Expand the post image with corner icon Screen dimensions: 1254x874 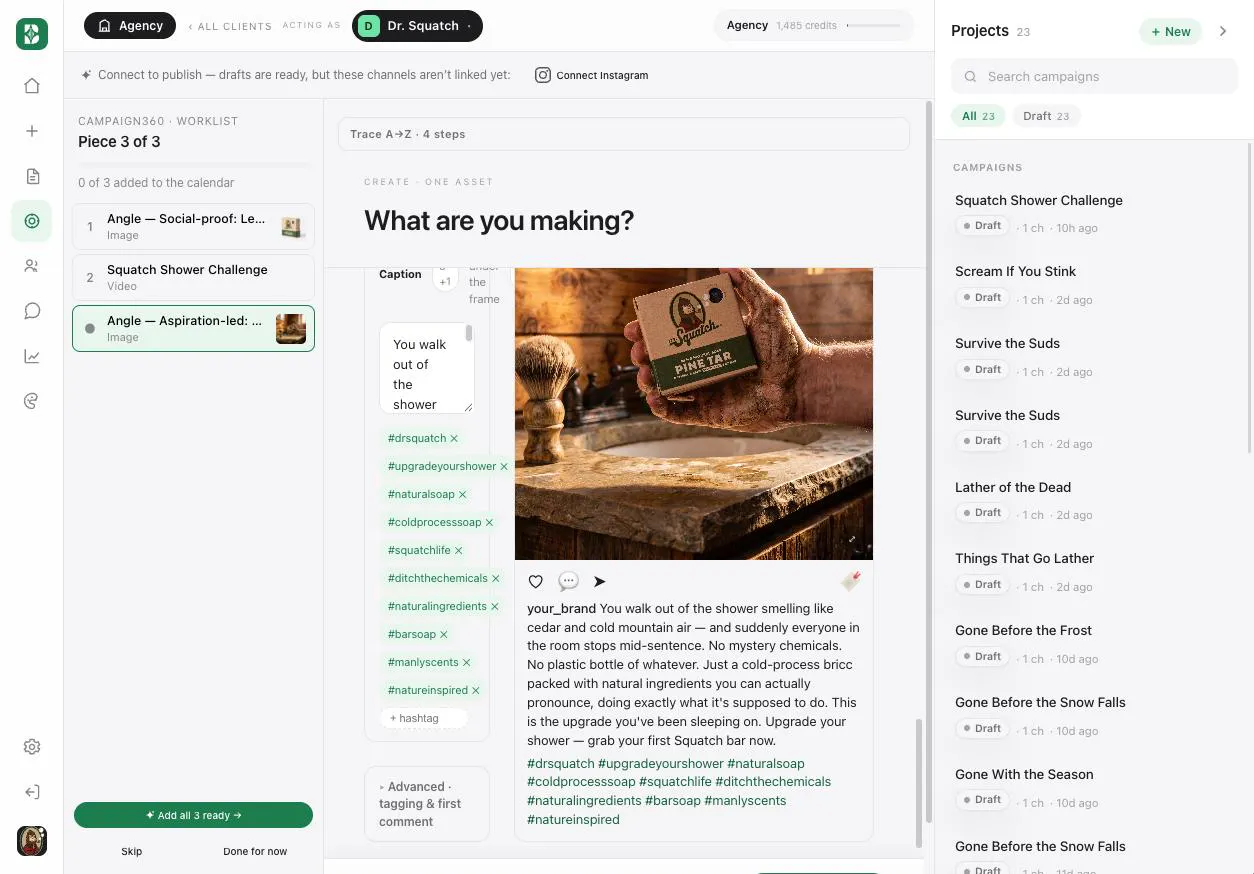coord(852,539)
